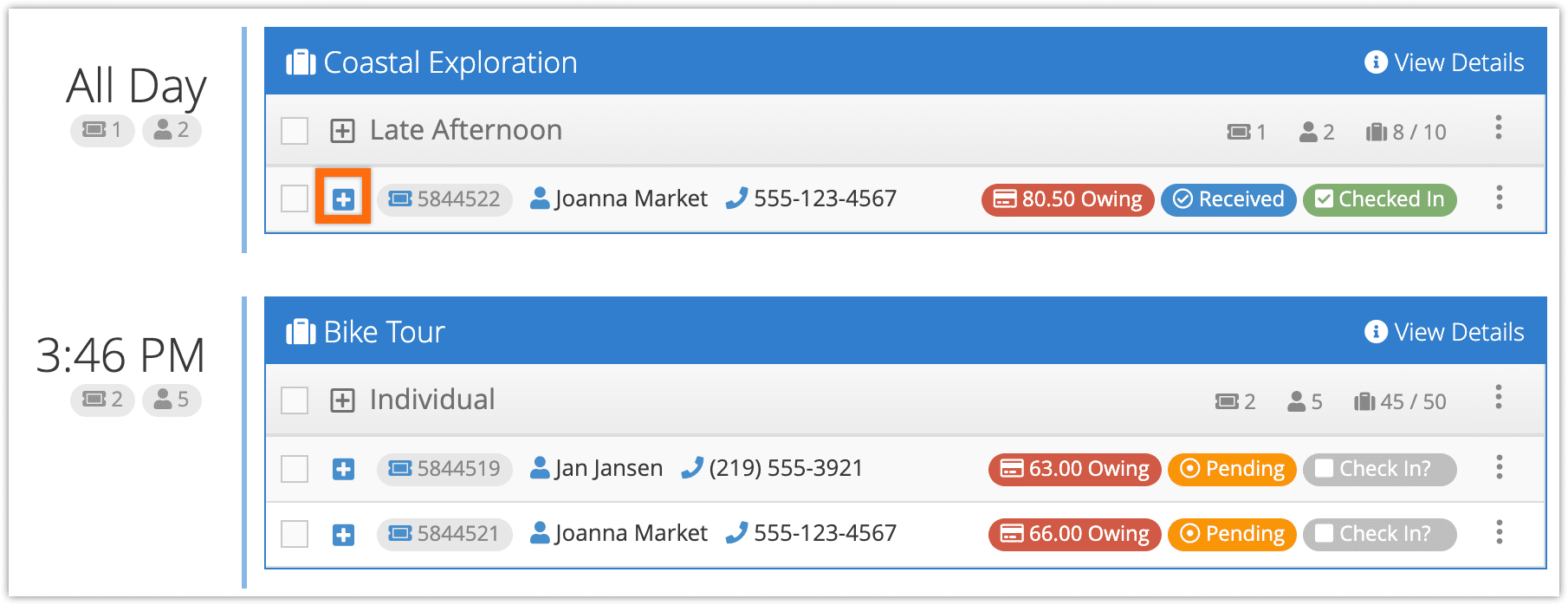Open booking number 5844519 tag
Viewport: 1568px width, 605px height.
tap(444, 469)
